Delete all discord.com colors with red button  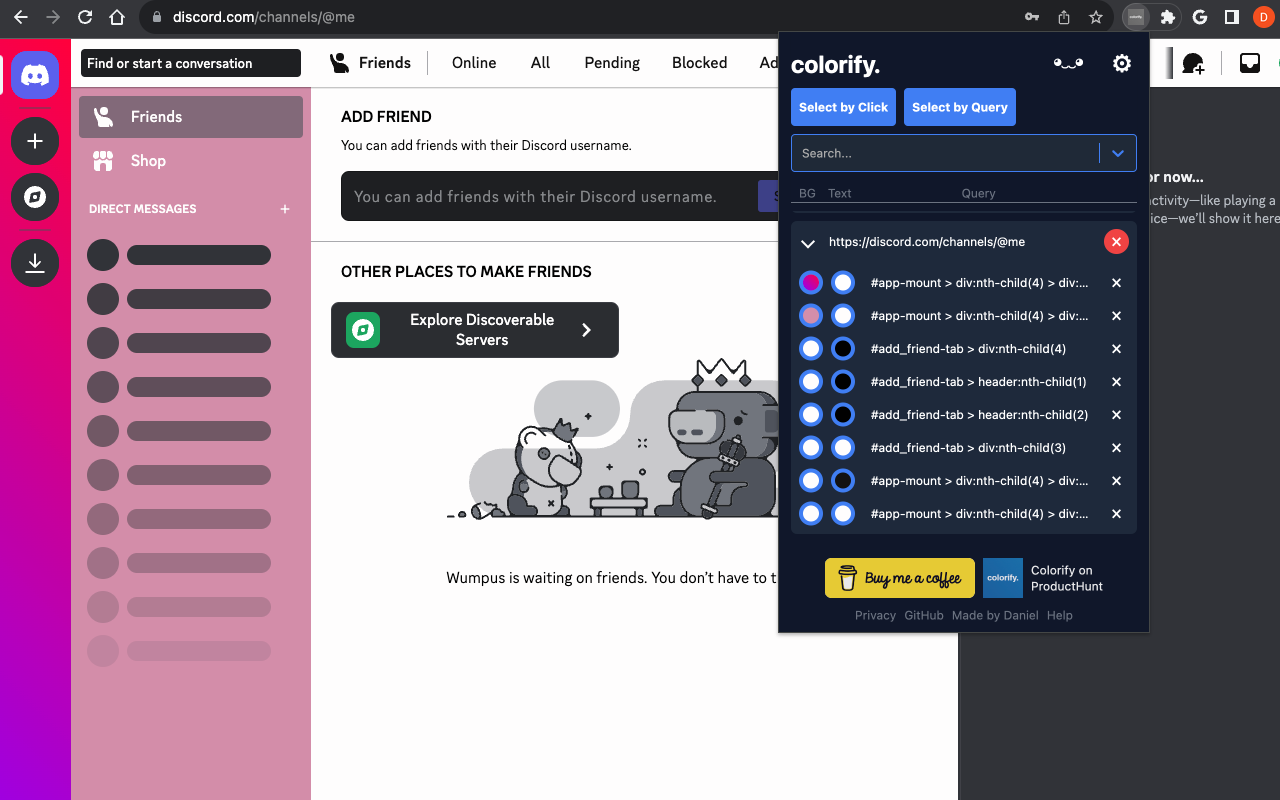(1116, 242)
